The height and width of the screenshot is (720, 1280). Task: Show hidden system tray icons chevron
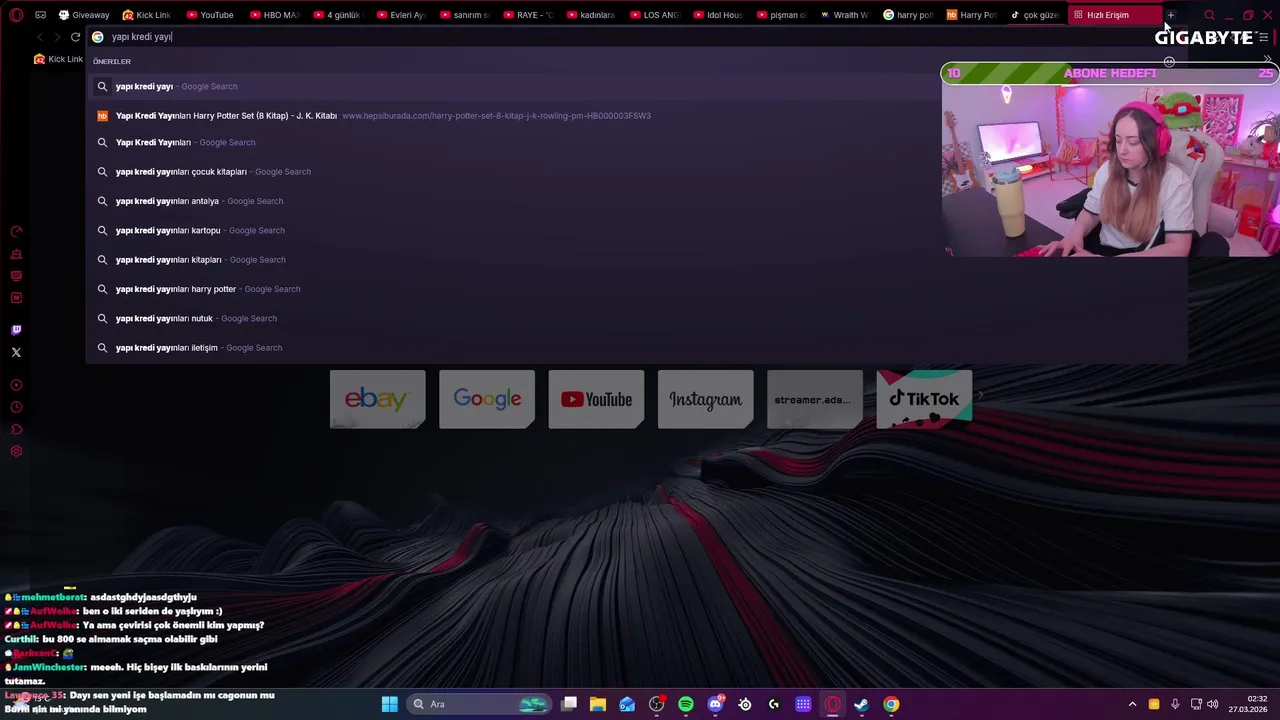coord(1132,704)
